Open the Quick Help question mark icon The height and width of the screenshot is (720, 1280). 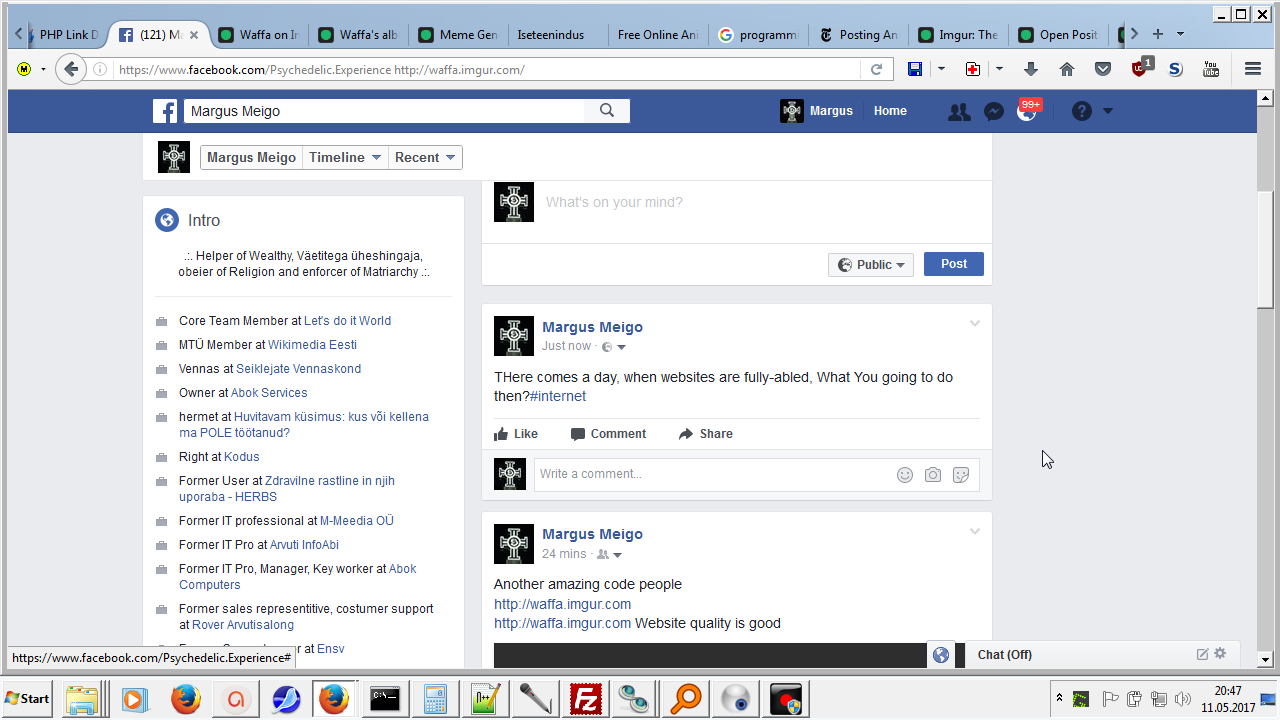(x=1082, y=111)
